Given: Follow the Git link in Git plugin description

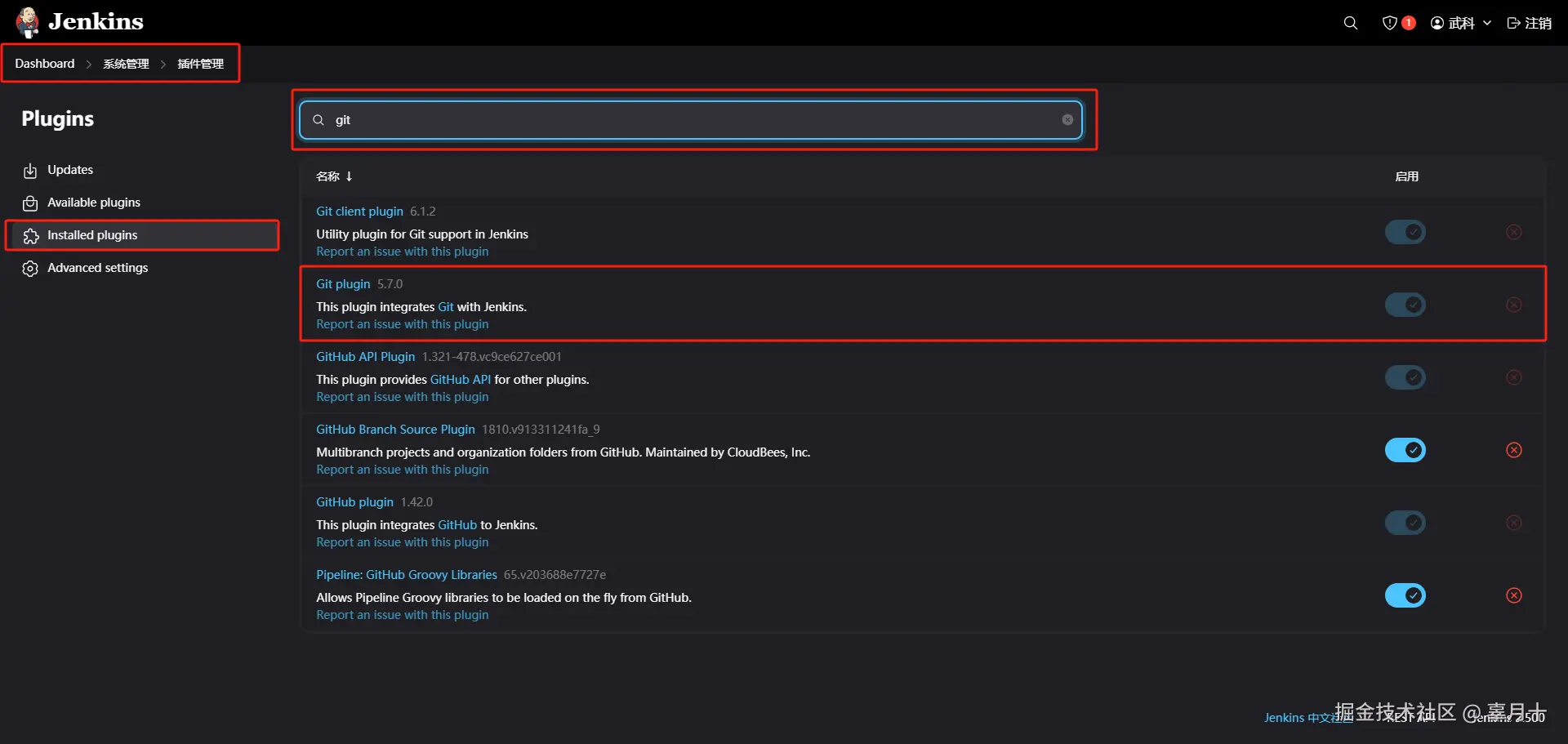Looking at the screenshot, I should click(446, 307).
